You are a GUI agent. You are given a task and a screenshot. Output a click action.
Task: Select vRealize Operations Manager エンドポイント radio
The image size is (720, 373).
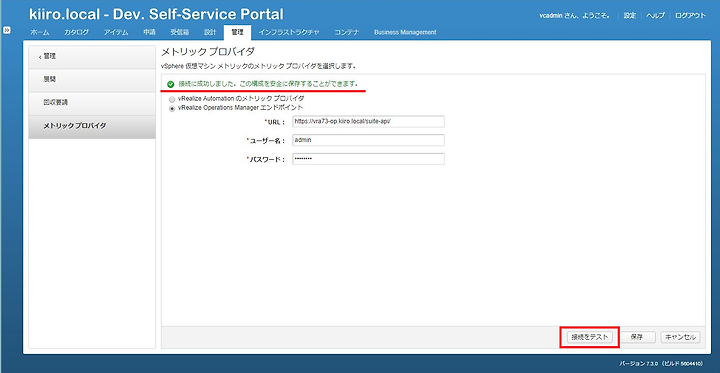(172, 109)
